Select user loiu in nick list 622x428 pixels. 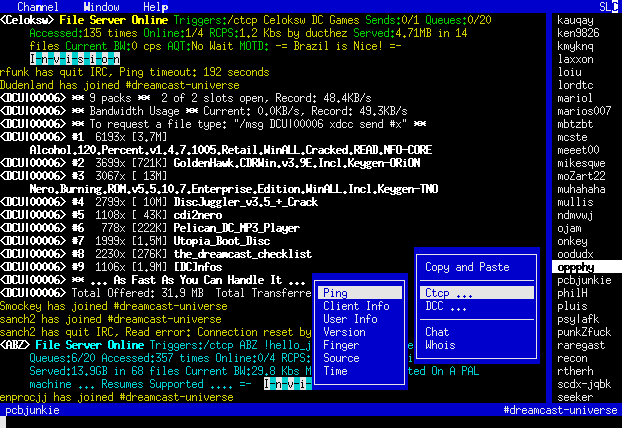569,72
